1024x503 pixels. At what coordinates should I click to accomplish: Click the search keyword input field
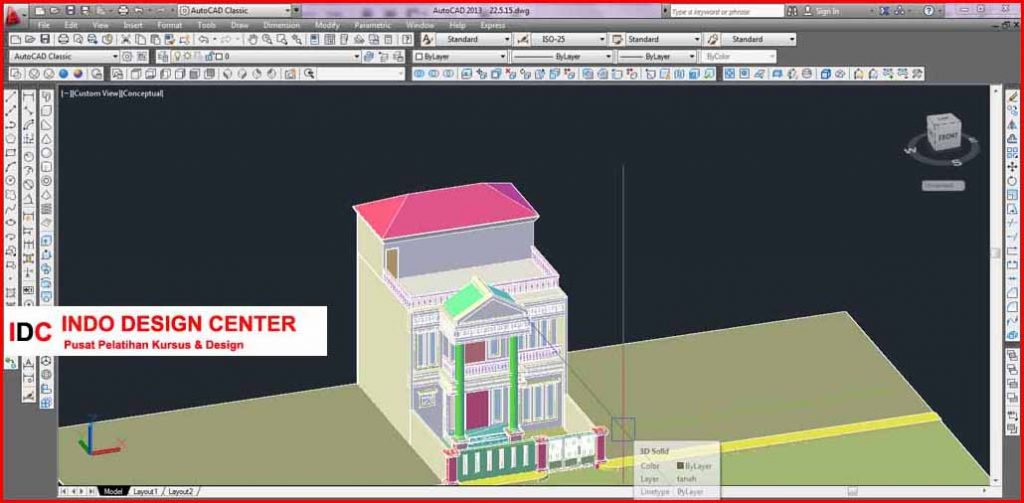(x=727, y=11)
